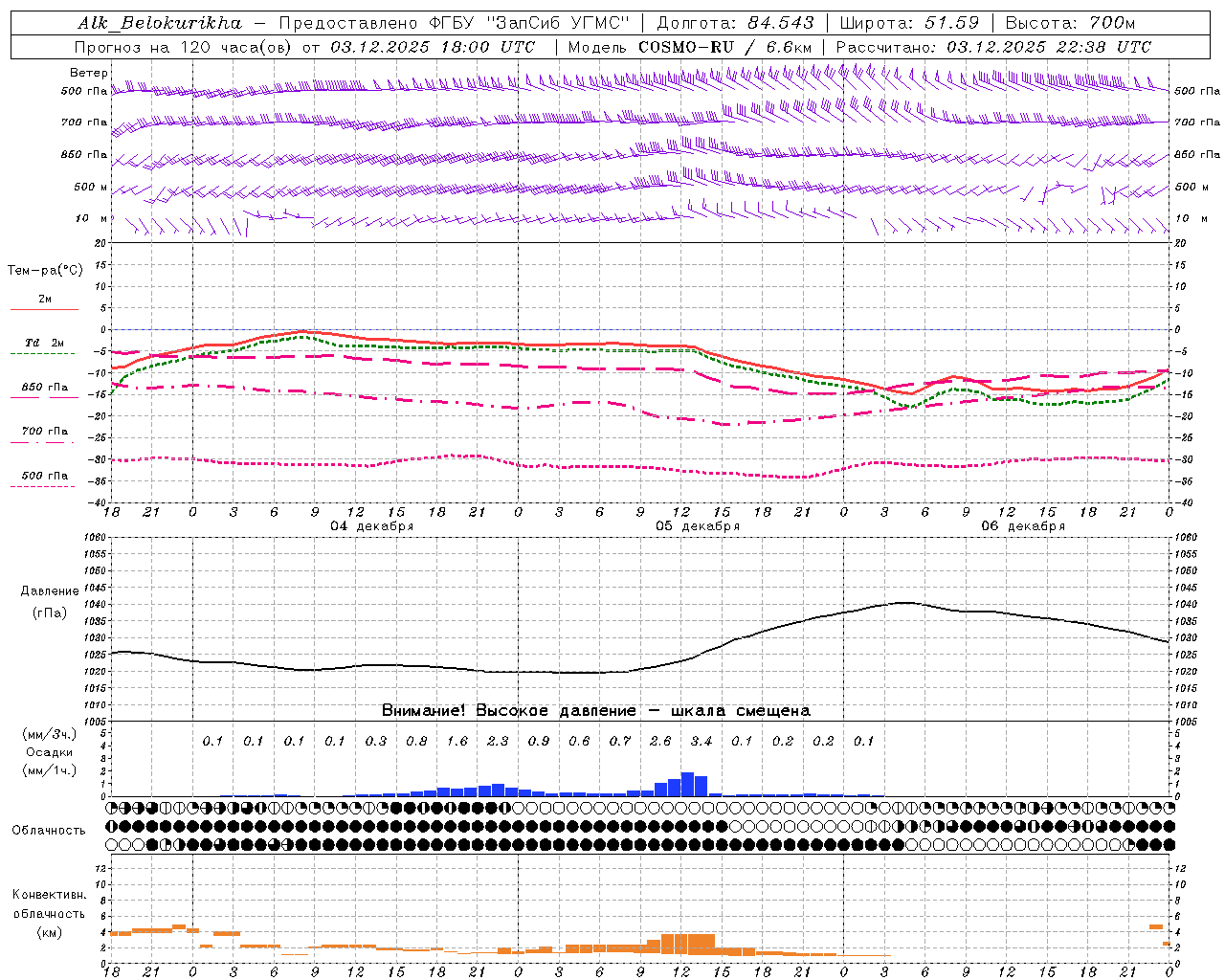Click the 05 декабря date label
1225x980 pixels.
[698, 526]
